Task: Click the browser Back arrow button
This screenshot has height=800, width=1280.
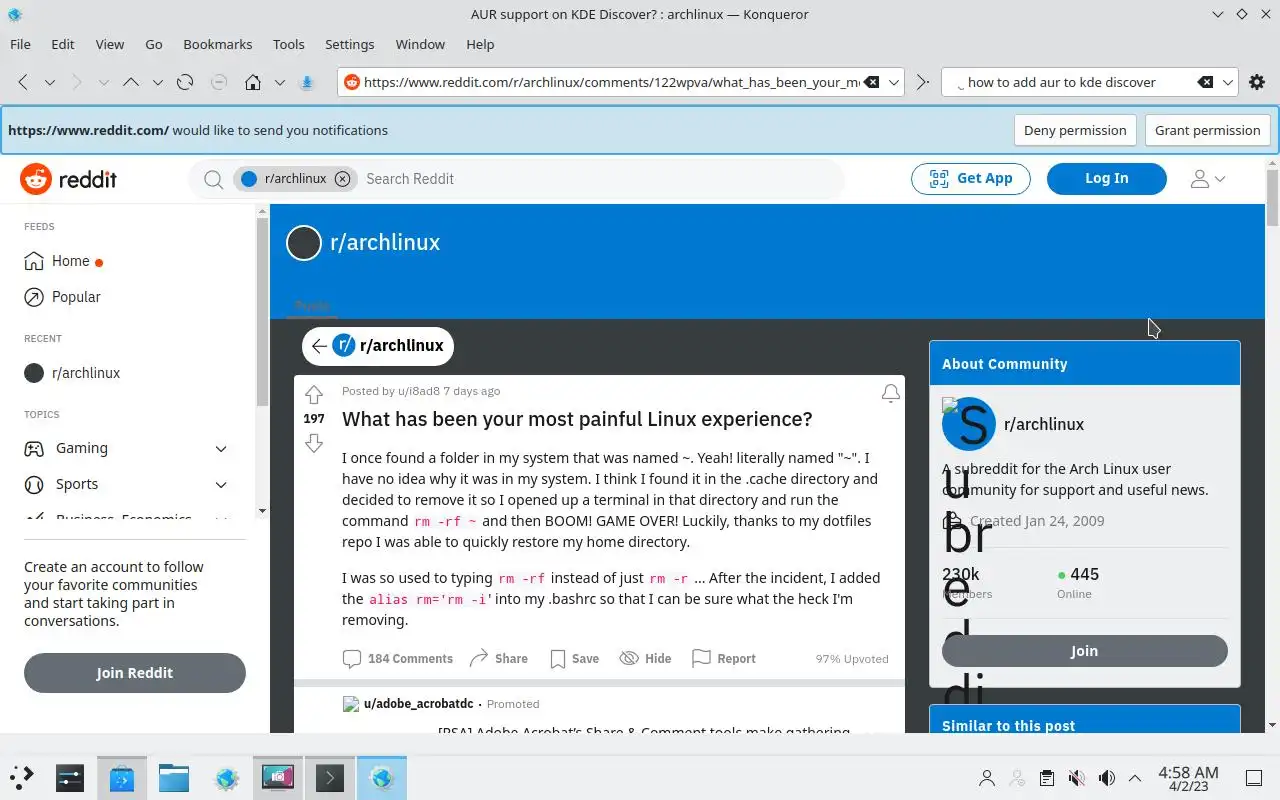Action: click(23, 82)
